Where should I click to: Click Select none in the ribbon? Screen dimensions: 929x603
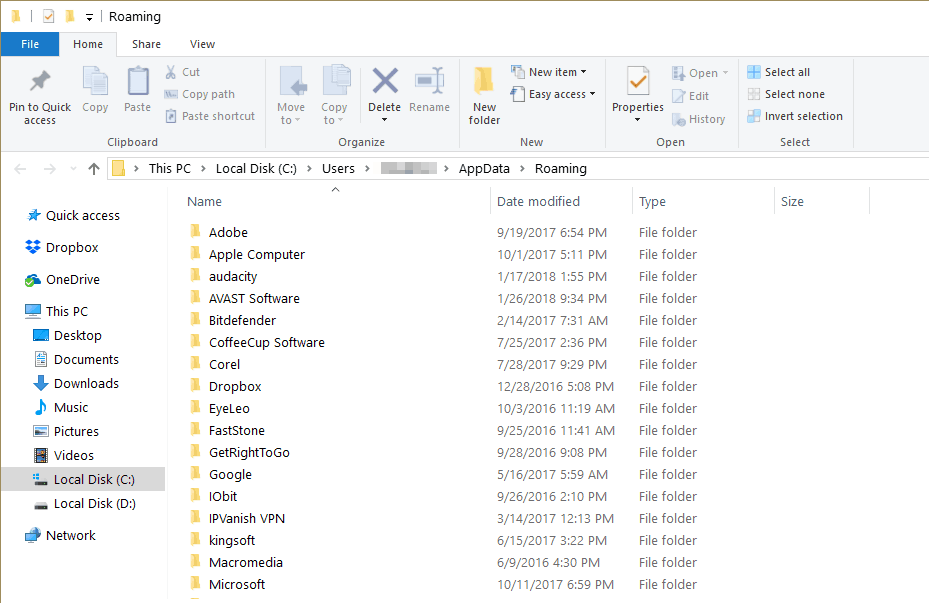pos(786,94)
